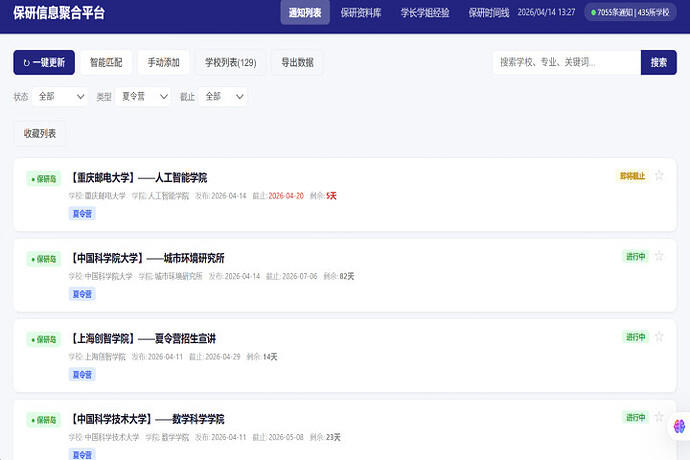Click the 智能匹配 button
690x460 pixels.
tap(106, 62)
